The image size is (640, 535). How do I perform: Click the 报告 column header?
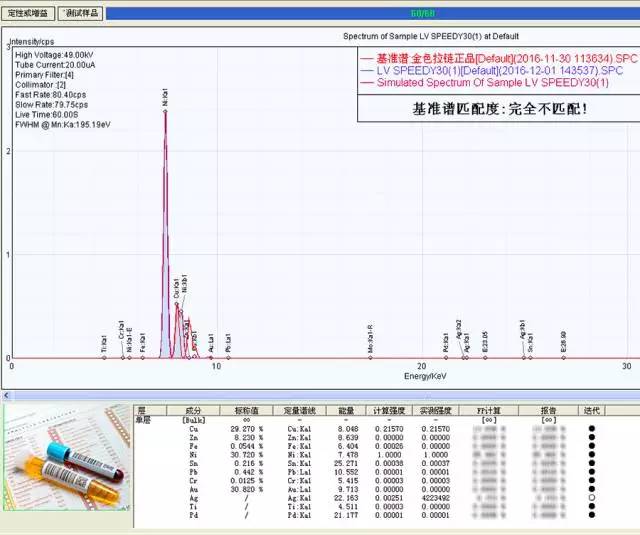(x=548, y=410)
